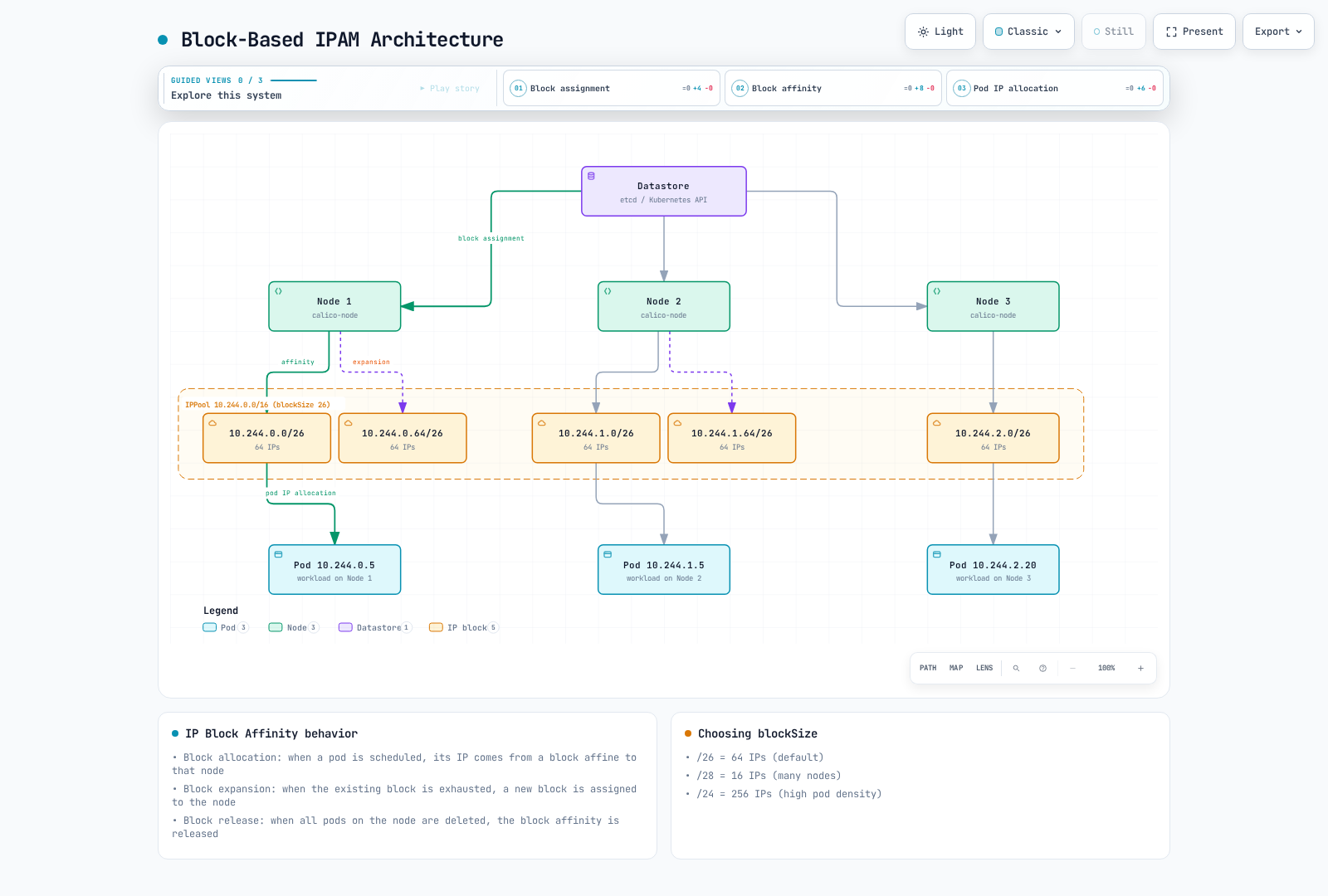Click the code icon on Node 1
The width and height of the screenshot is (1328, 896).
279,291
